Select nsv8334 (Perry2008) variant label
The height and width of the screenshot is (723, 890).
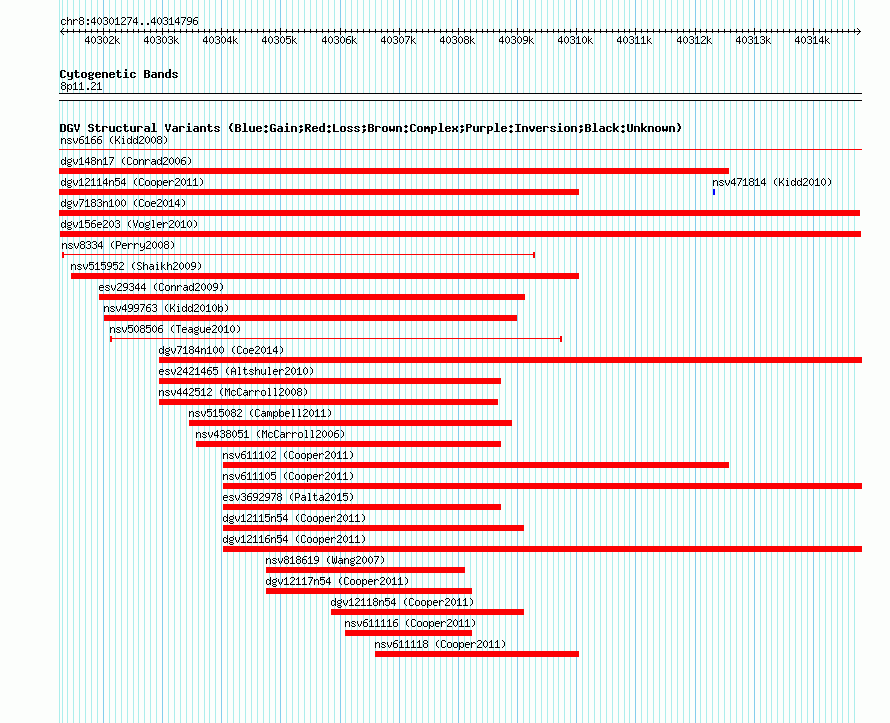[118, 245]
